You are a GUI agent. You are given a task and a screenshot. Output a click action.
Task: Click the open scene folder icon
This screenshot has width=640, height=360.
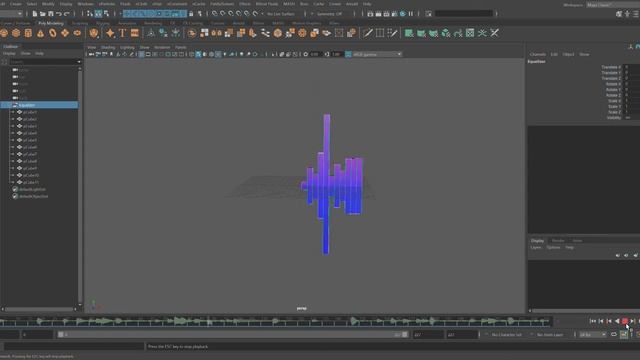click(x=42, y=13)
